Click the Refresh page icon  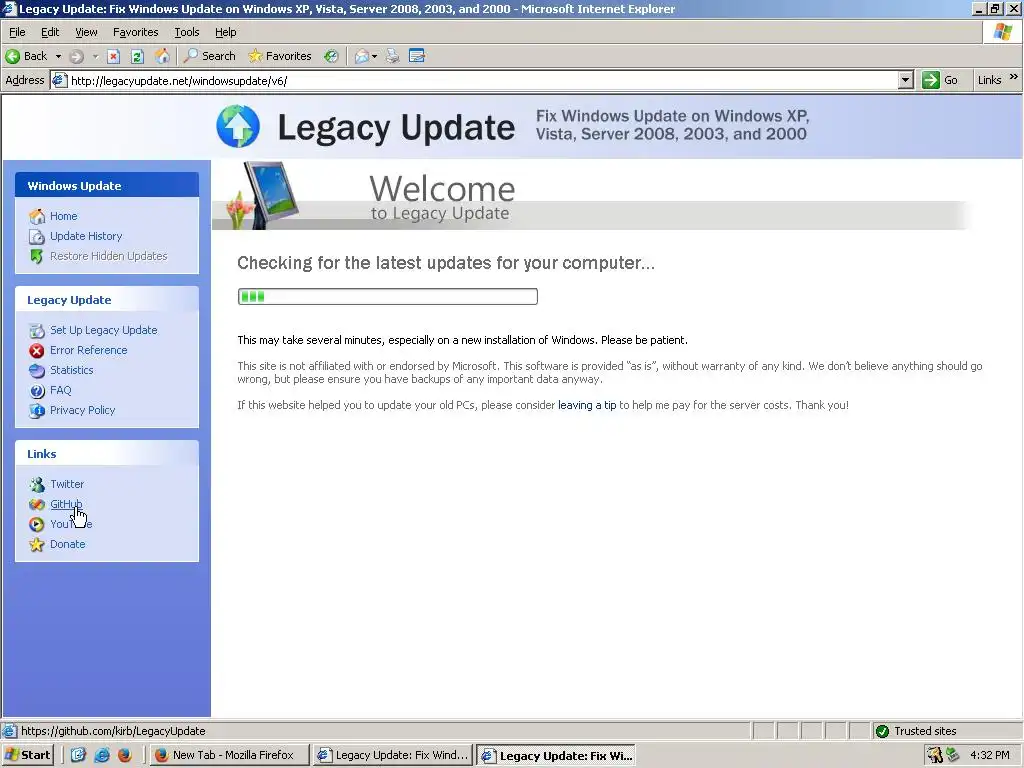pyautogui.click(x=137, y=56)
